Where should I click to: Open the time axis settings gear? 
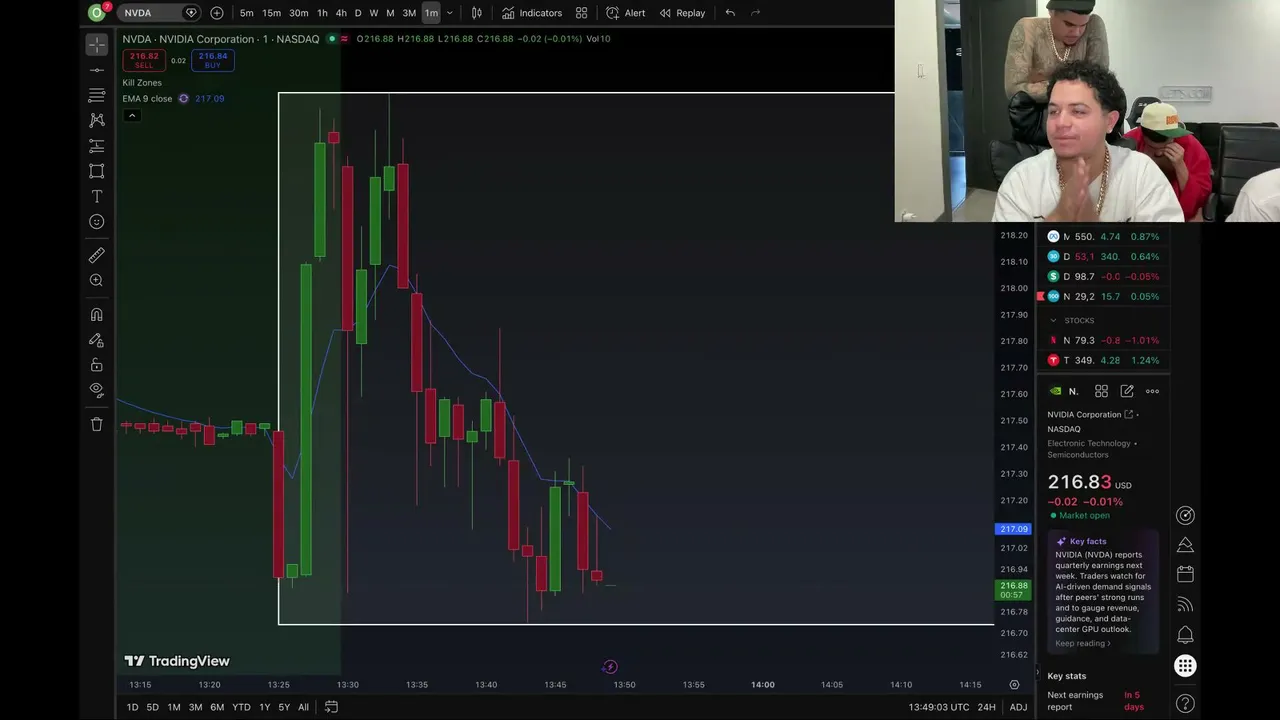(x=1014, y=685)
